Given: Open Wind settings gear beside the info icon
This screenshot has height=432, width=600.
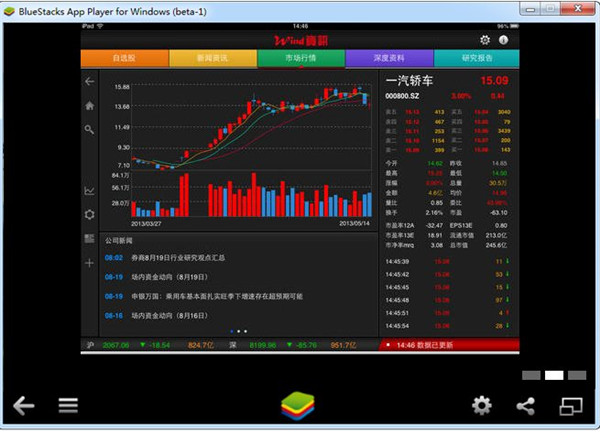Looking at the screenshot, I should click(x=485, y=40).
